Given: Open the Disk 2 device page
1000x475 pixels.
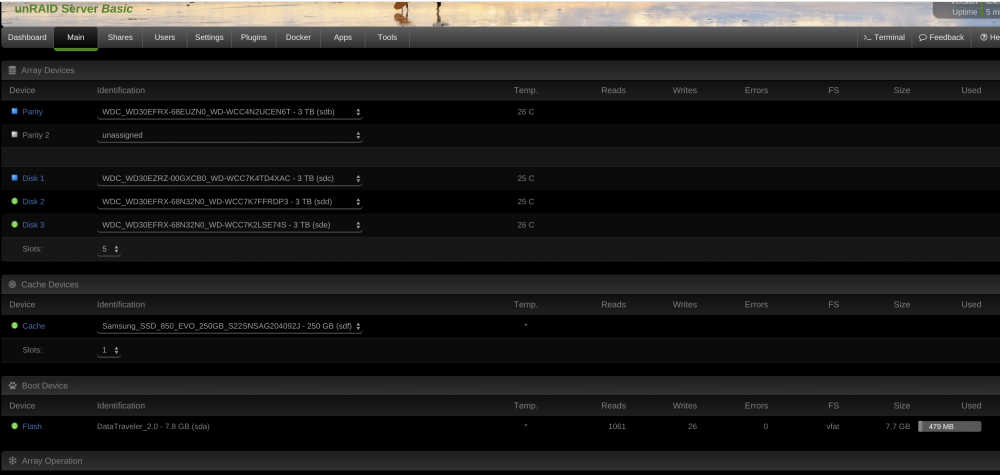Looking at the screenshot, I should point(33,202).
